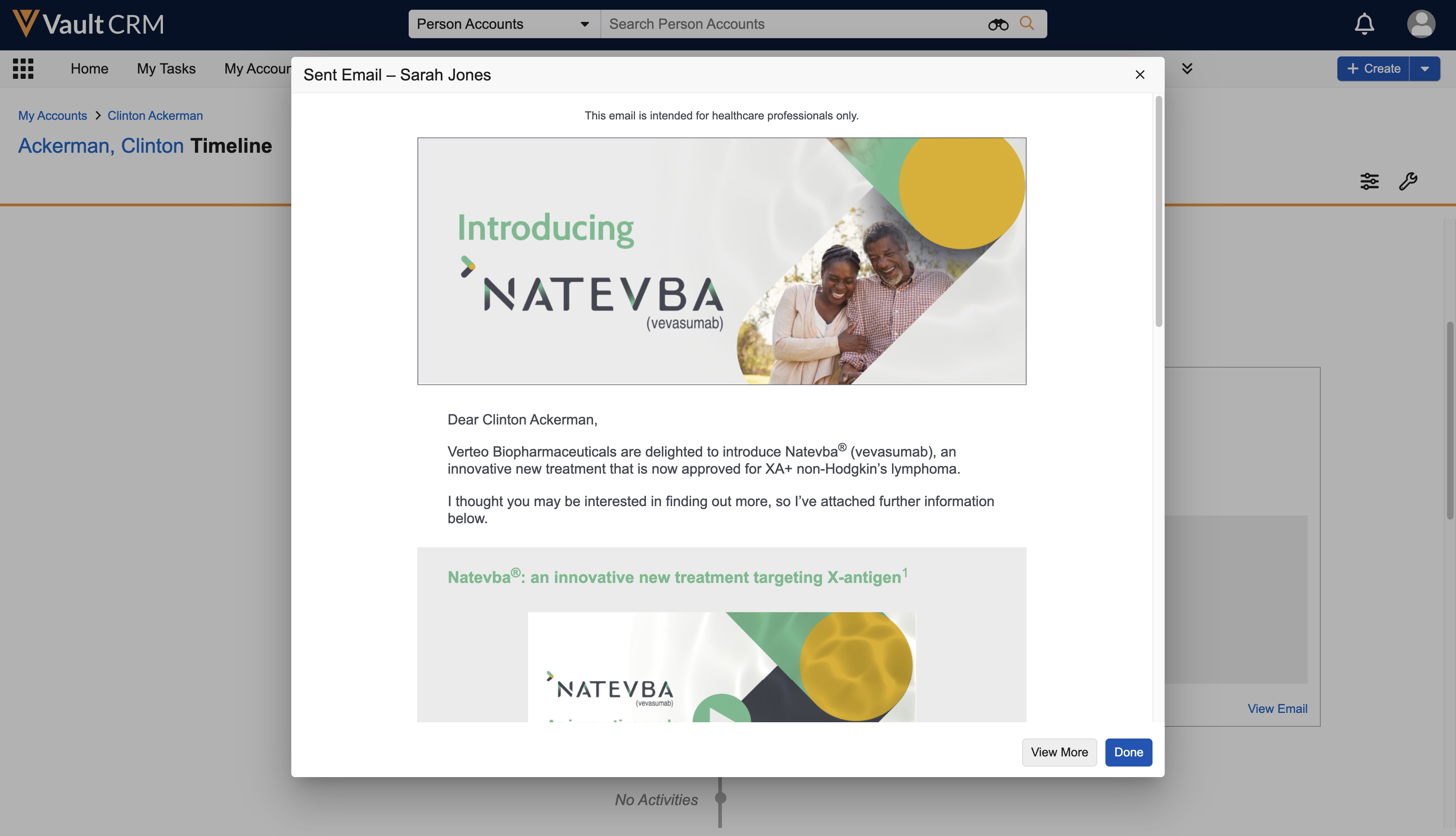Click the email dialog vertical scrollbar

coord(1158,212)
